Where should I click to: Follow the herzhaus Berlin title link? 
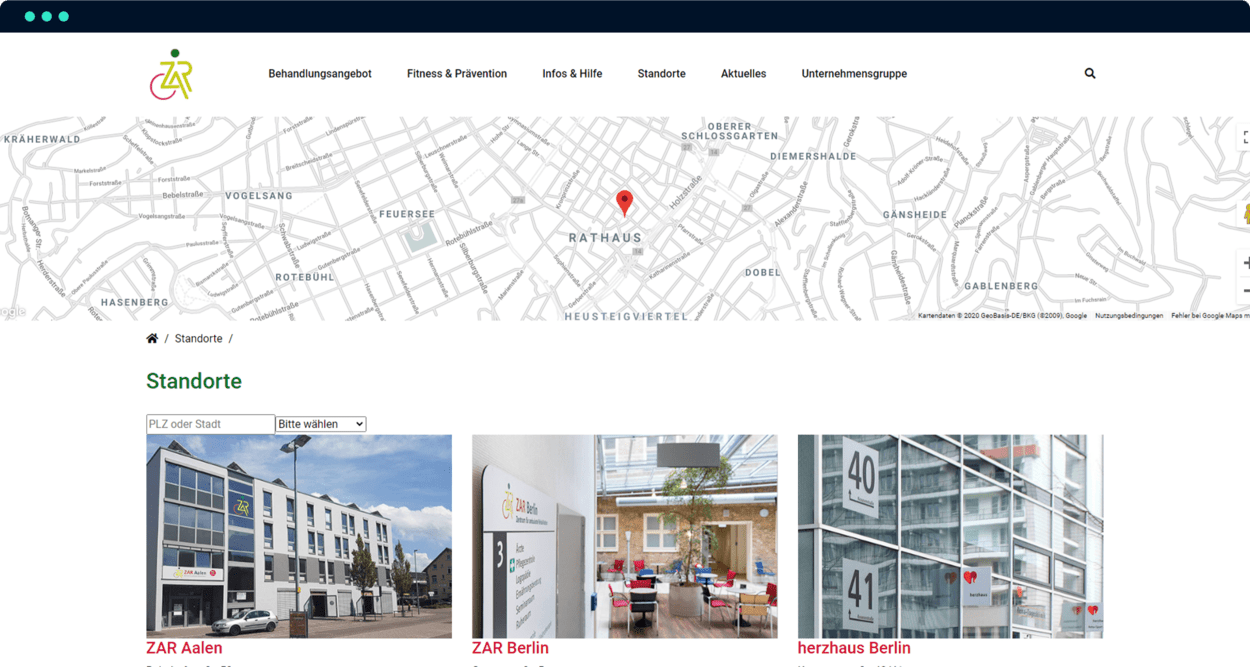pos(854,648)
